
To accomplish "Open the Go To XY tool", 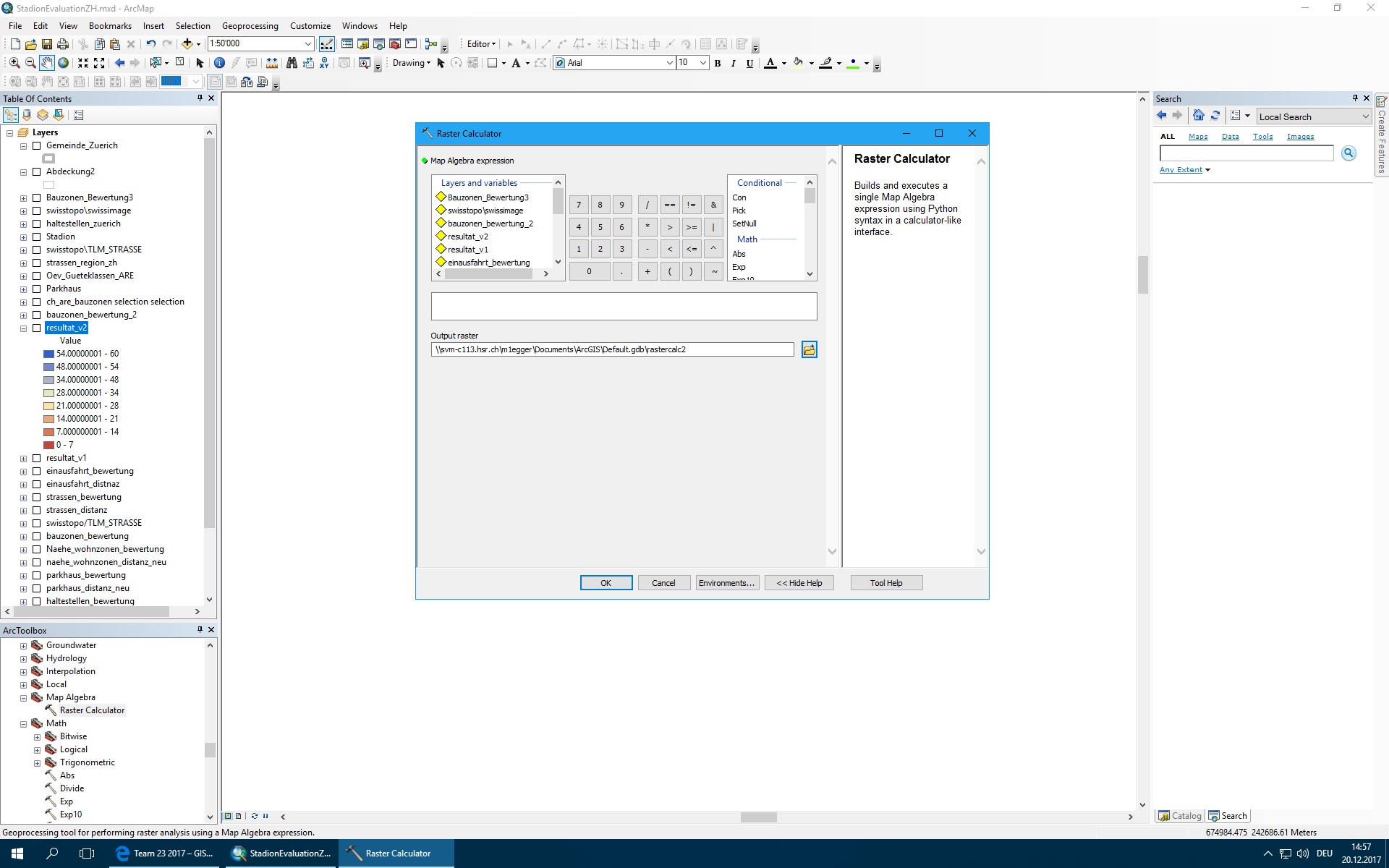I will point(324,63).
